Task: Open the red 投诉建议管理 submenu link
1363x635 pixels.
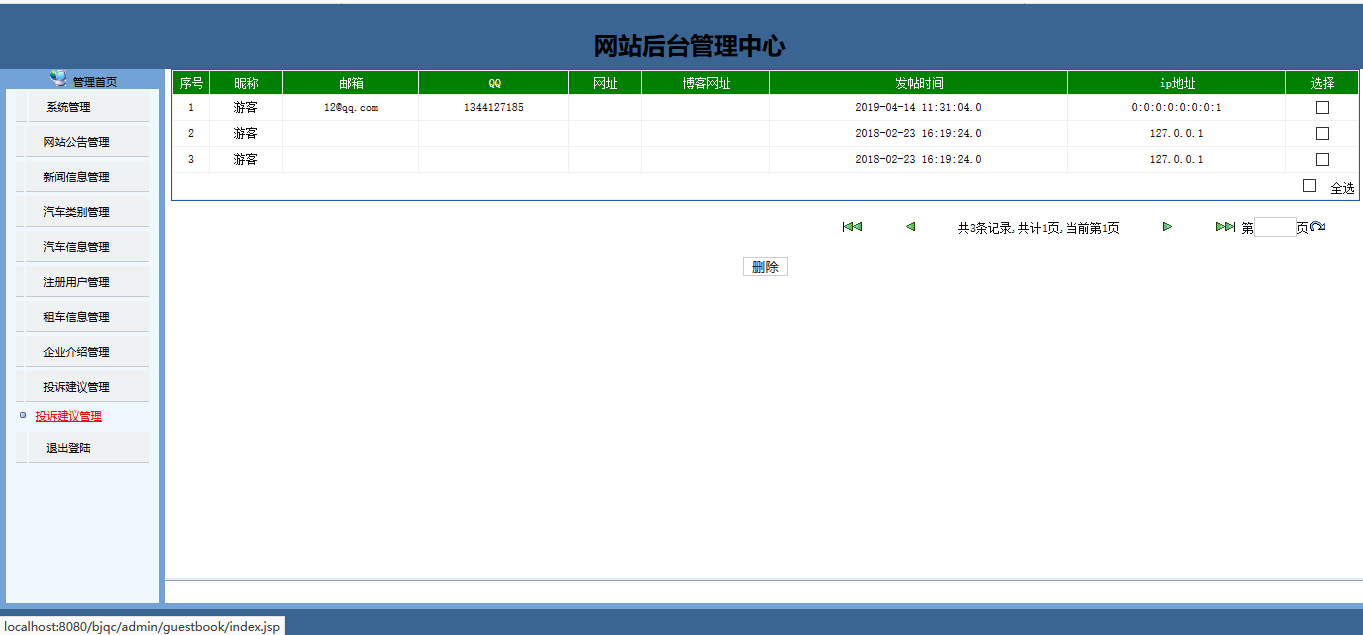Action: coord(68,416)
